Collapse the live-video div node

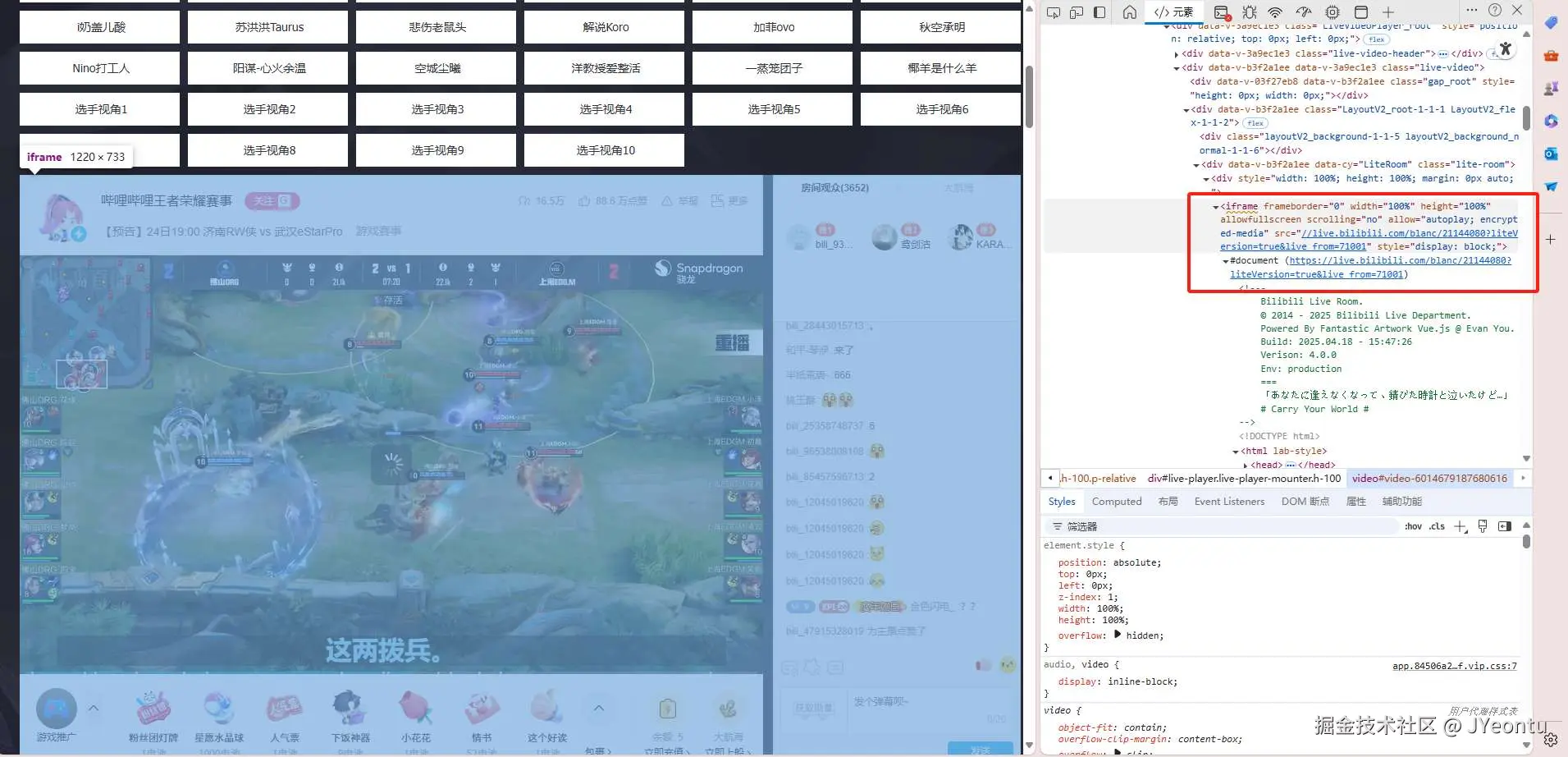1177,68
